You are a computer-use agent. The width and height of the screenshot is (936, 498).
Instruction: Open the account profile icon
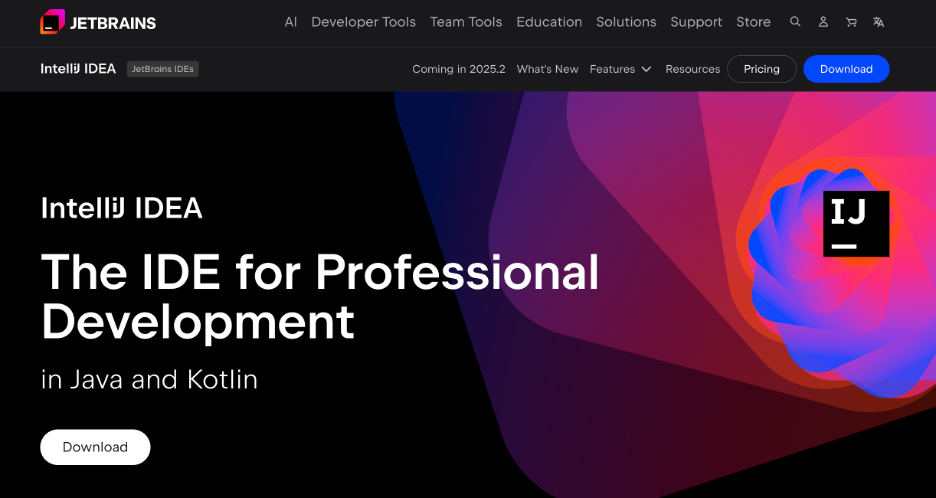click(823, 22)
